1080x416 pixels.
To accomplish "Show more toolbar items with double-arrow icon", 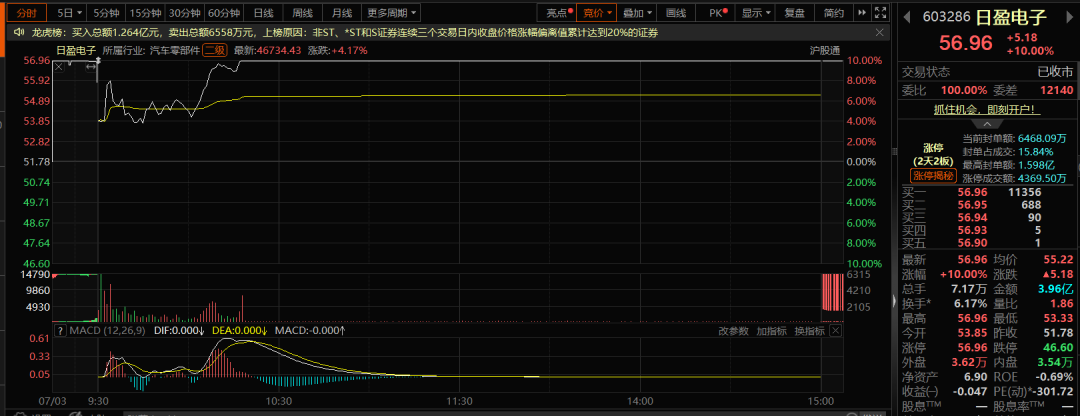I will [x=862, y=12].
